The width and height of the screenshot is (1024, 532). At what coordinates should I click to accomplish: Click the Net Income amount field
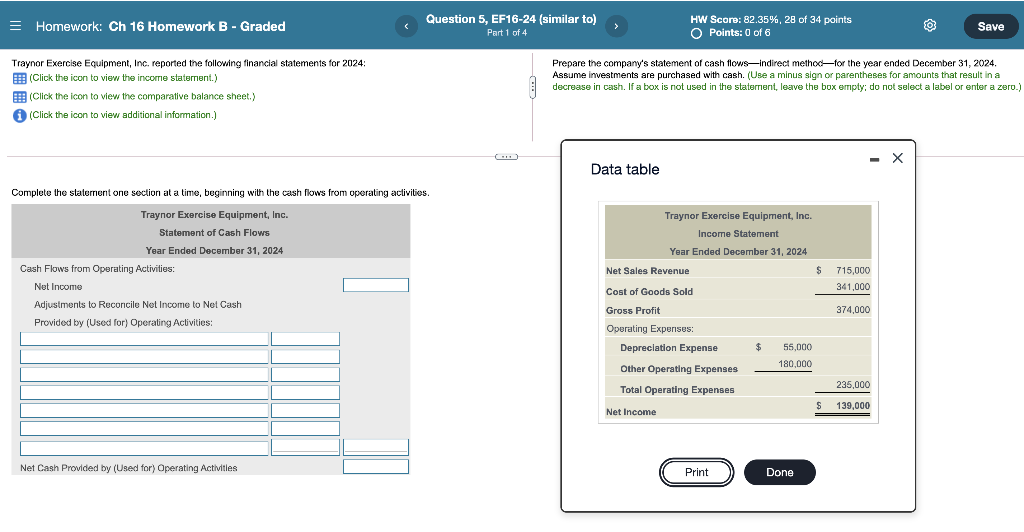click(376, 285)
